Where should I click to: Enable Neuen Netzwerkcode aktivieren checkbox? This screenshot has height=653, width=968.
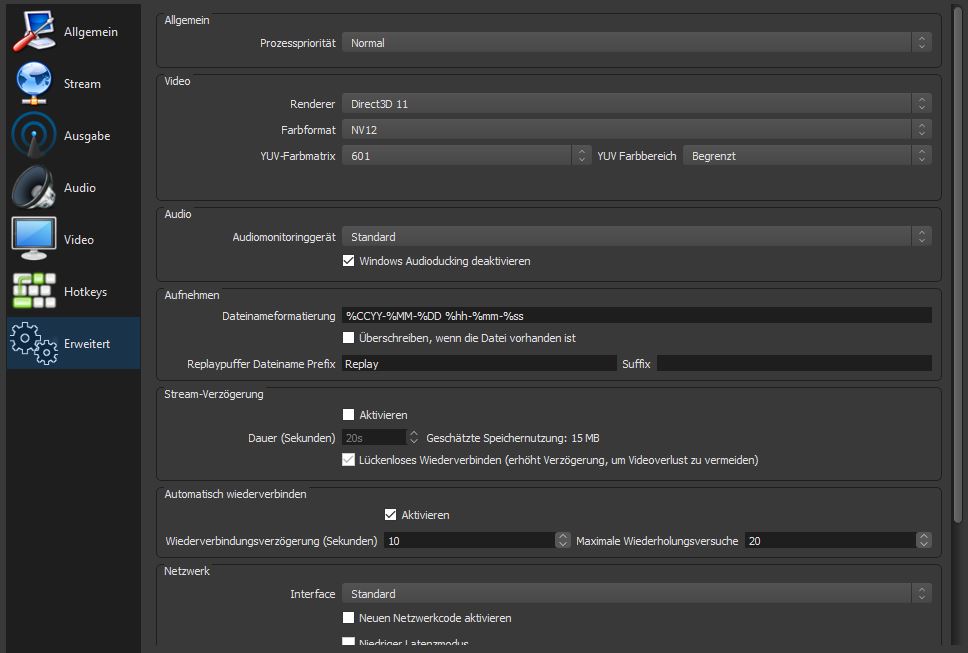[348, 617]
